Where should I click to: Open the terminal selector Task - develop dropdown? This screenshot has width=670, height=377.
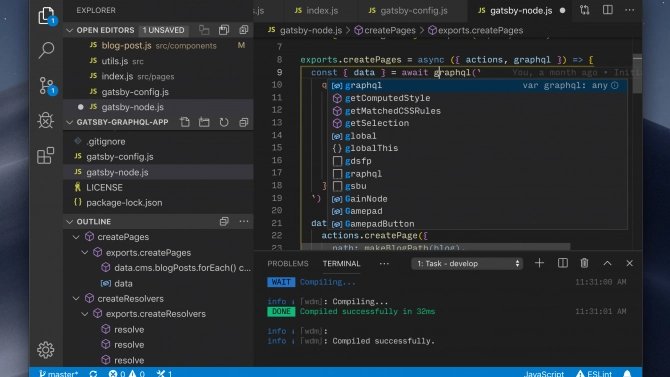[x=467, y=263]
